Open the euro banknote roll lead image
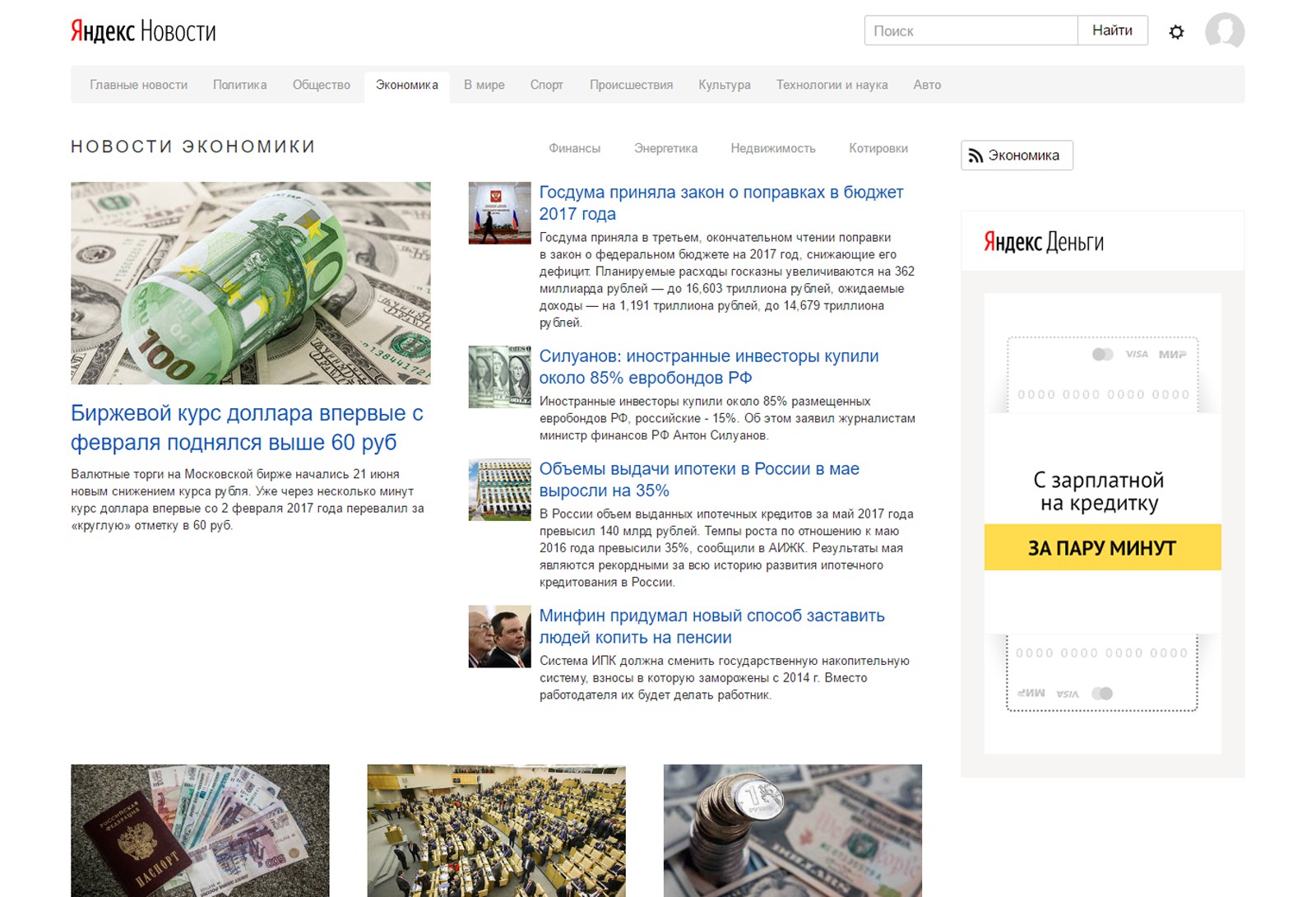The height and width of the screenshot is (897, 1316). click(x=251, y=283)
